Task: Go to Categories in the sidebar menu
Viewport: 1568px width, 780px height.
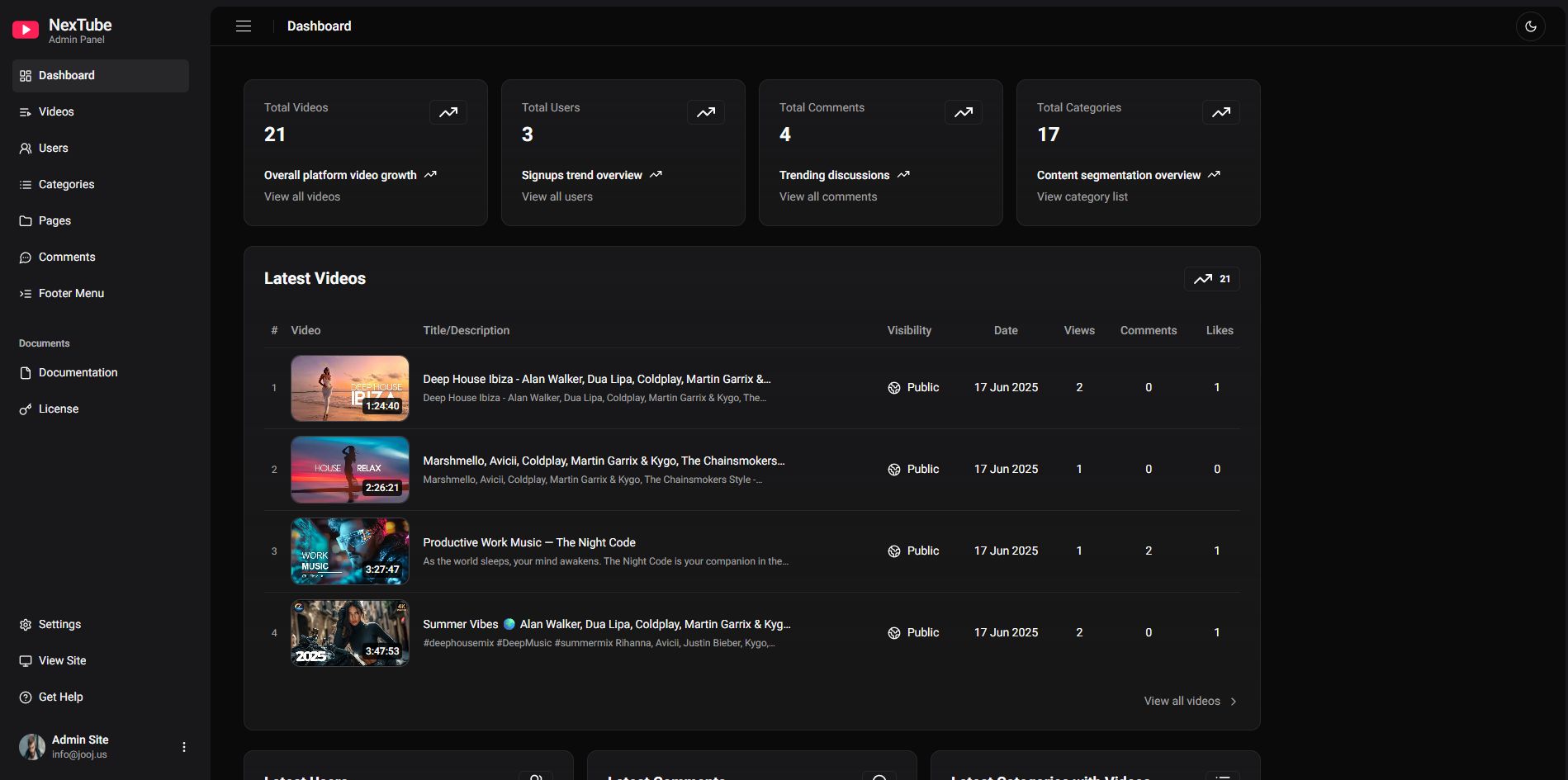Action: coord(66,184)
